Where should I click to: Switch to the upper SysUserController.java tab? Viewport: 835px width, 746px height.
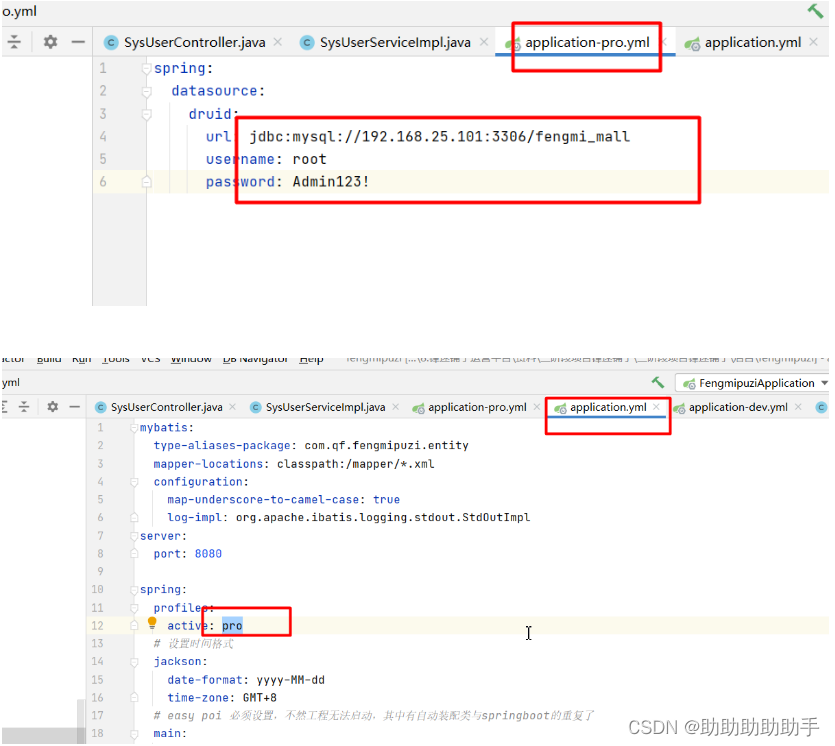pos(194,43)
